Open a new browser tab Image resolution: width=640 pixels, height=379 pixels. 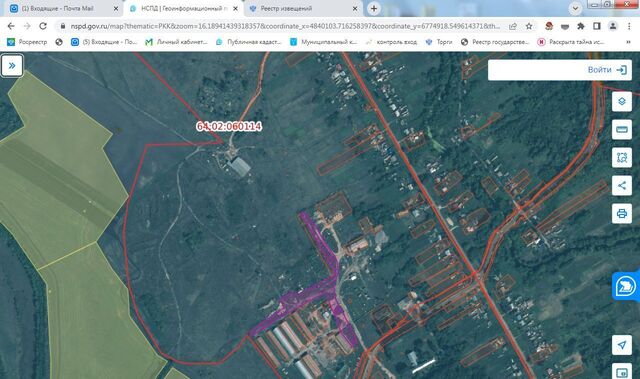[x=373, y=8]
